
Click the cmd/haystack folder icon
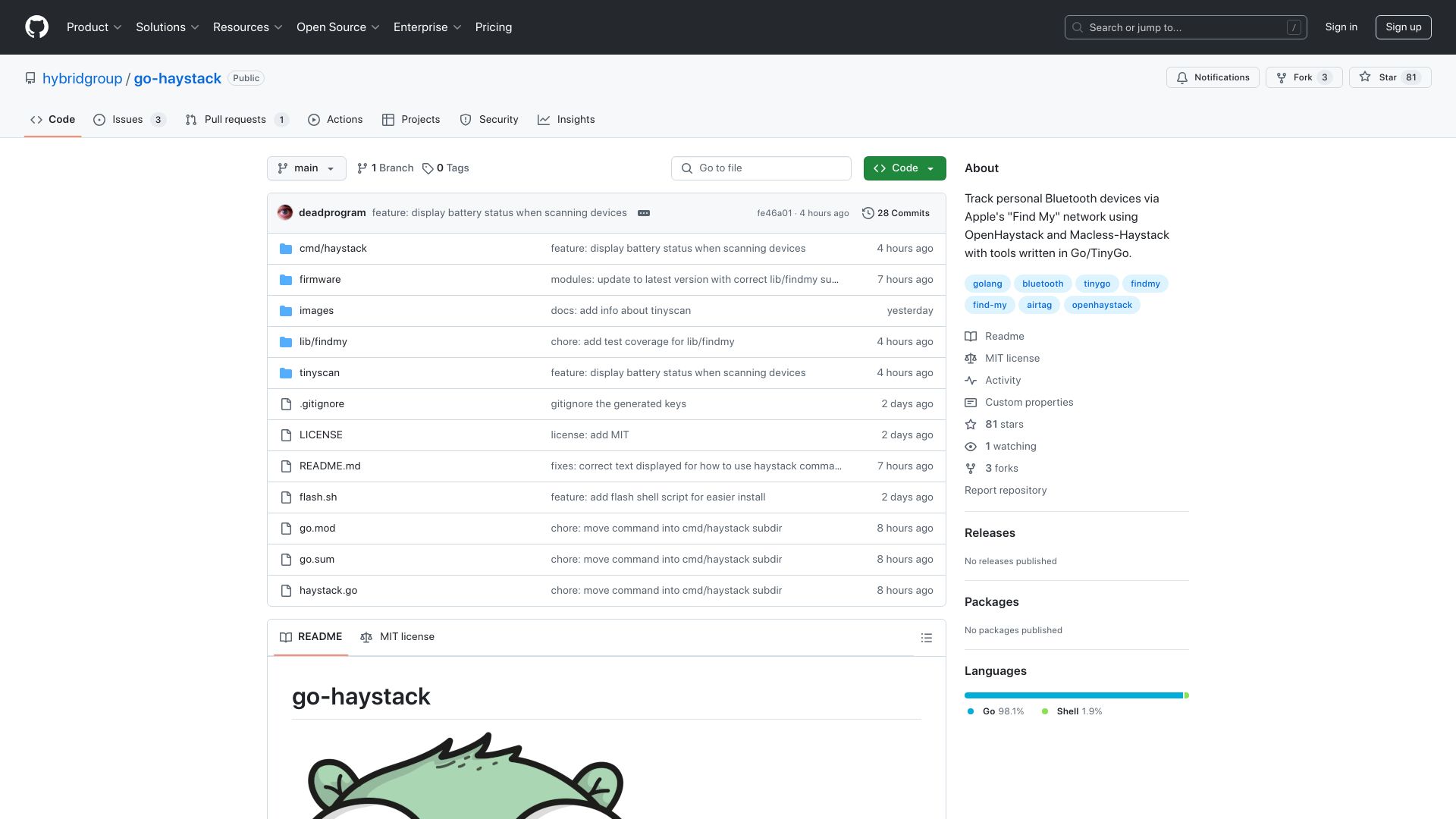click(x=286, y=249)
